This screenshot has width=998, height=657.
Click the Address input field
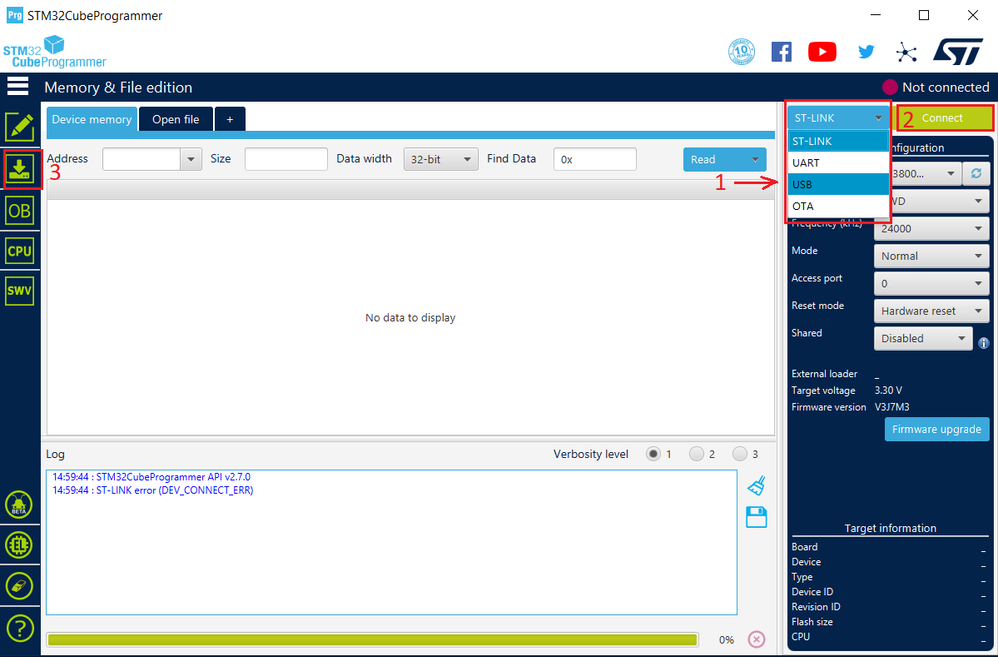coord(141,159)
